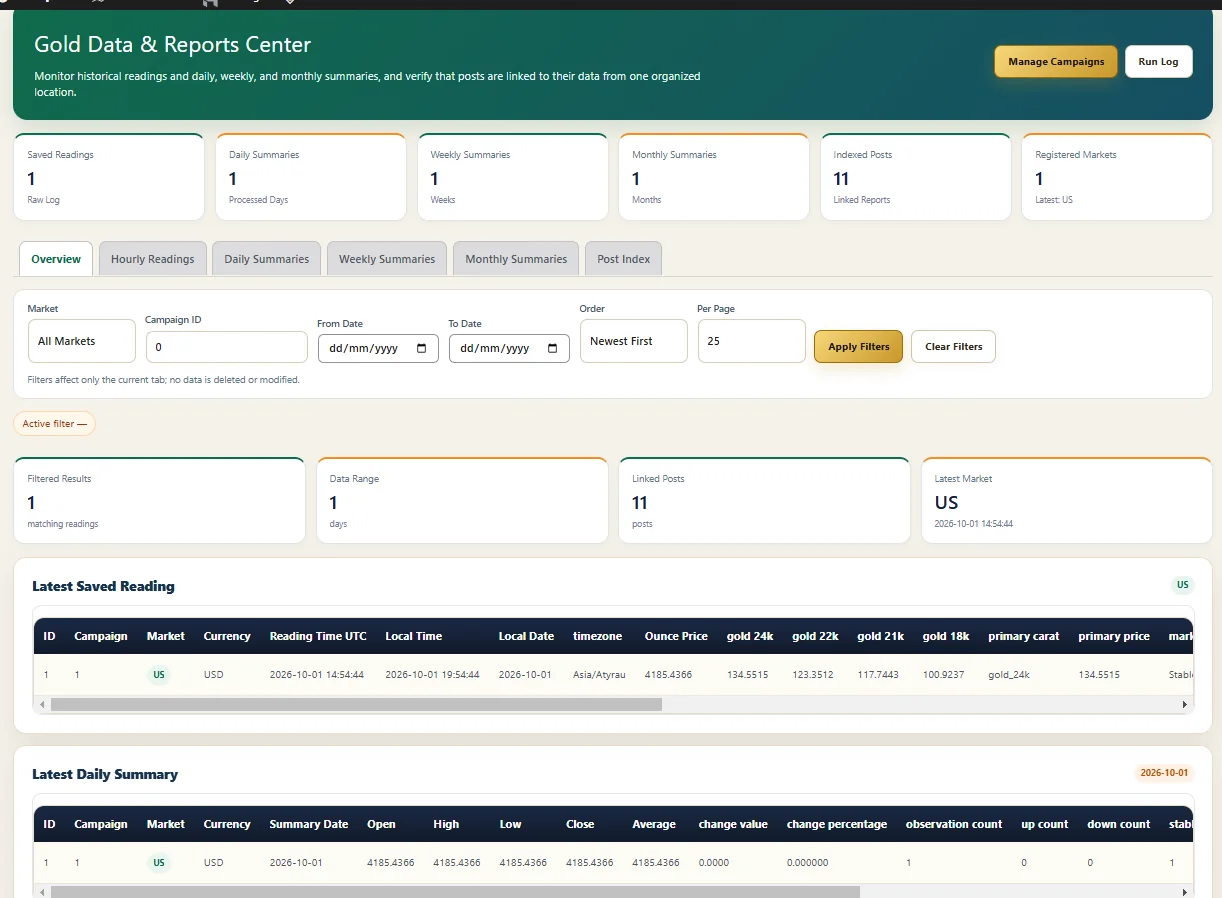
Task: Click the Daily Summaries summary card
Action: (x=311, y=177)
